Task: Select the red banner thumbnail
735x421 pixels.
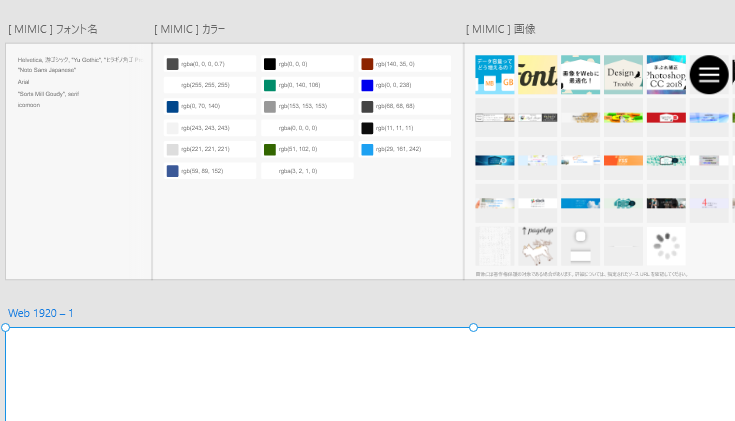Action: click(666, 118)
